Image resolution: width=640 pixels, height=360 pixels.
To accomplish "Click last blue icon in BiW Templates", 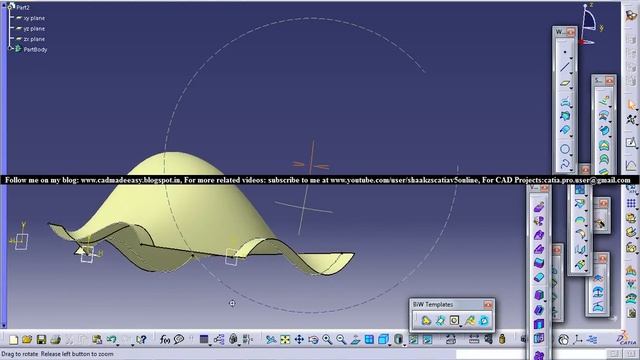I will 484,320.
